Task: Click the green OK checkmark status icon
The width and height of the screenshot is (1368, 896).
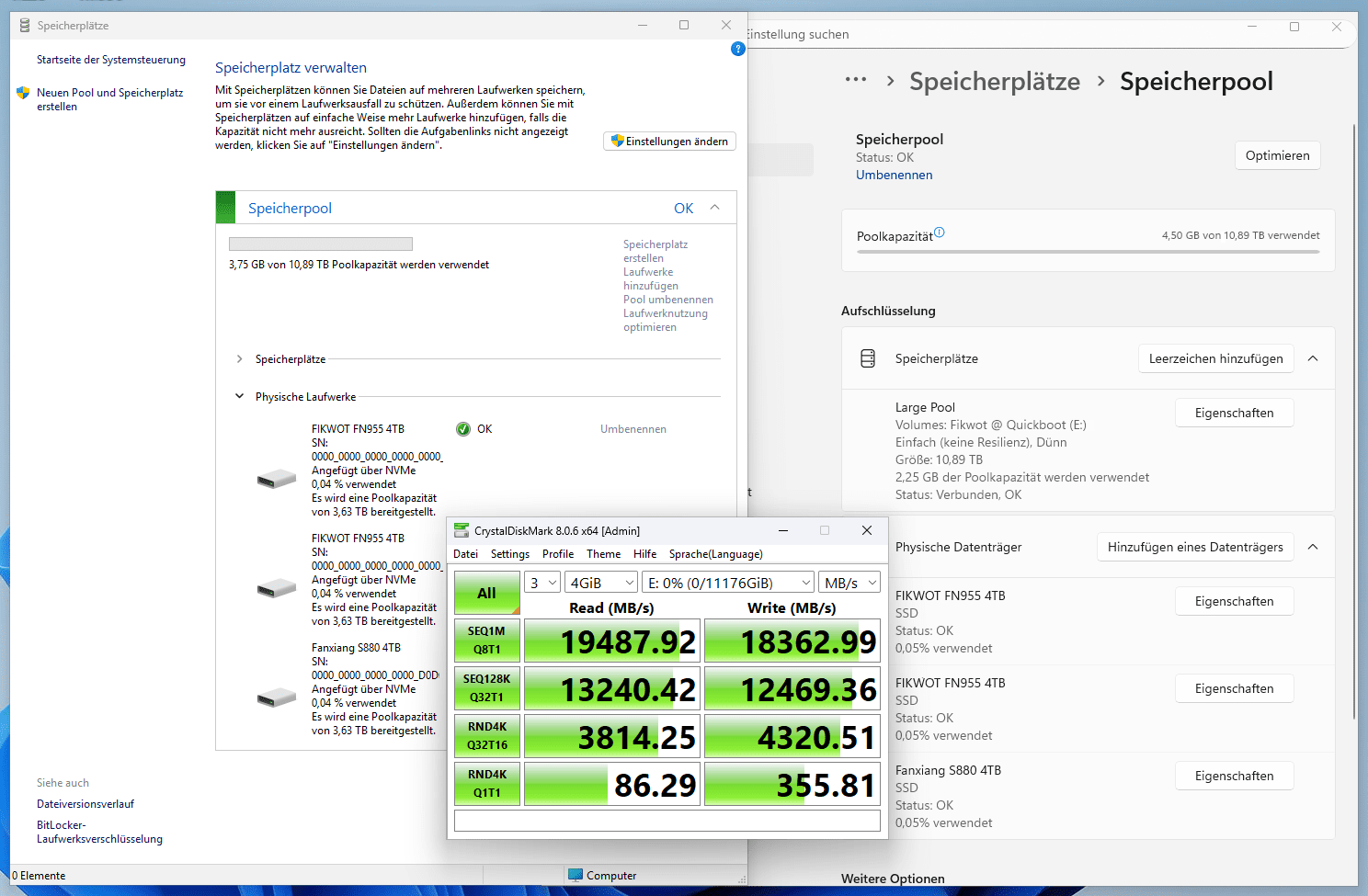Action: [x=463, y=429]
